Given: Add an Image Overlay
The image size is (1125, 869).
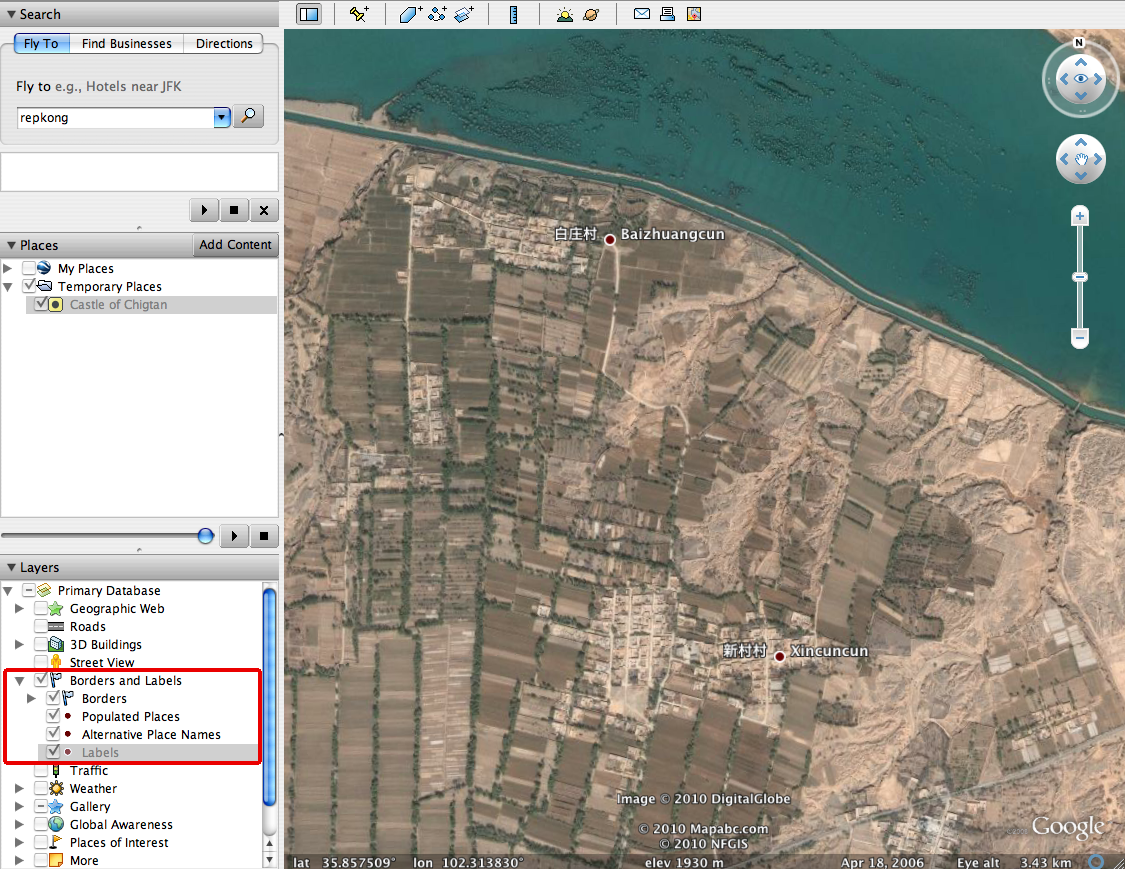Looking at the screenshot, I should (x=463, y=13).
